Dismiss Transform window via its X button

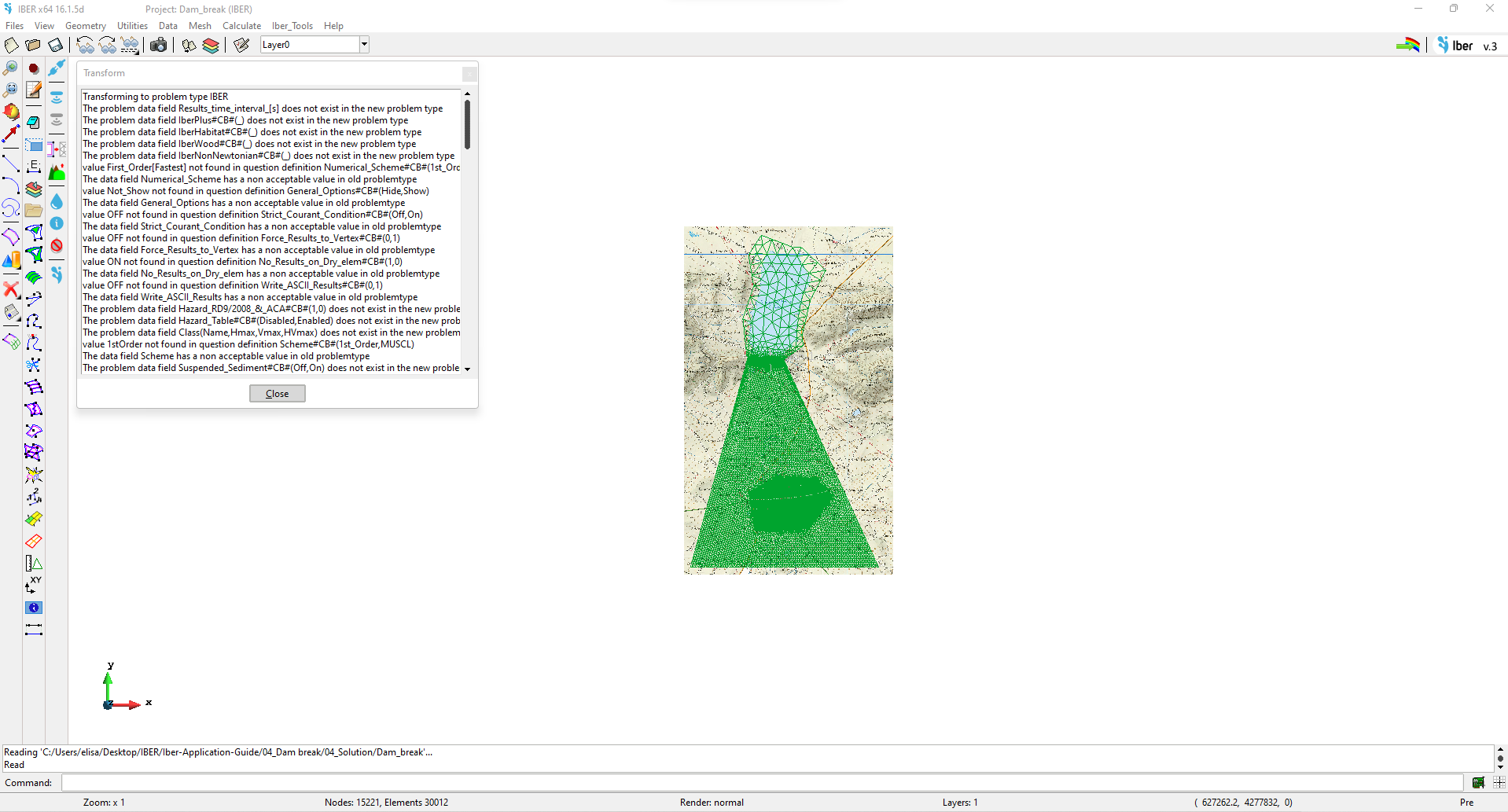click(469, 74)
